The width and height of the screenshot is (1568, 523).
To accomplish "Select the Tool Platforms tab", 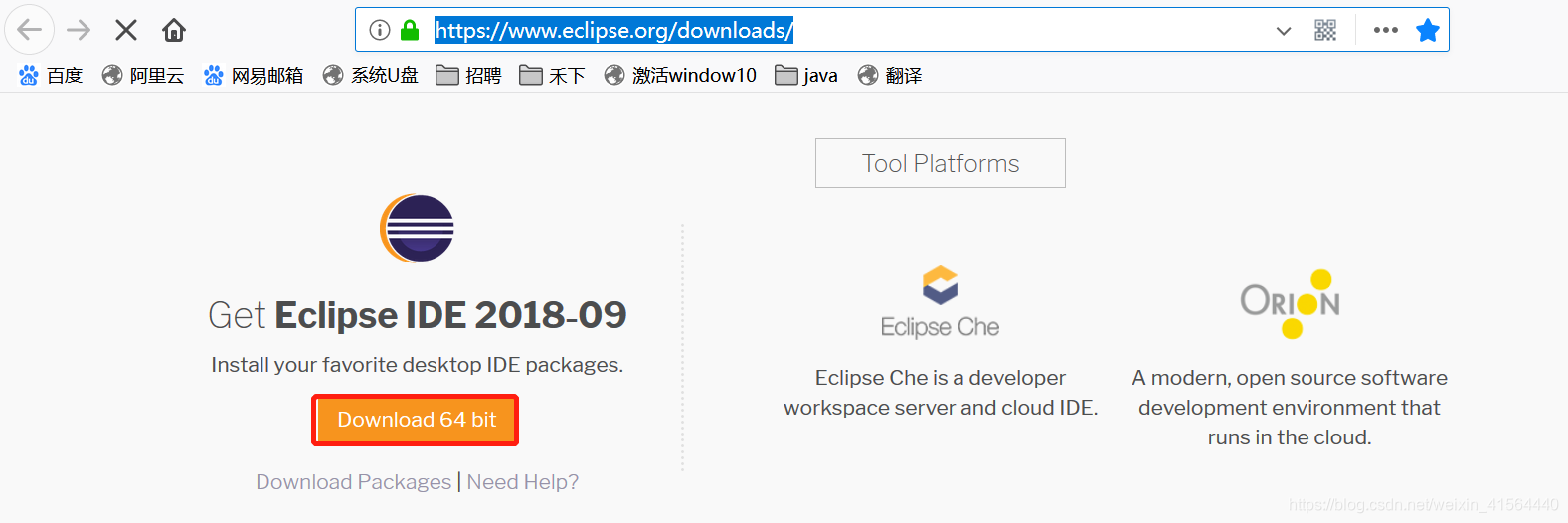I will click(x=941, y=163).
